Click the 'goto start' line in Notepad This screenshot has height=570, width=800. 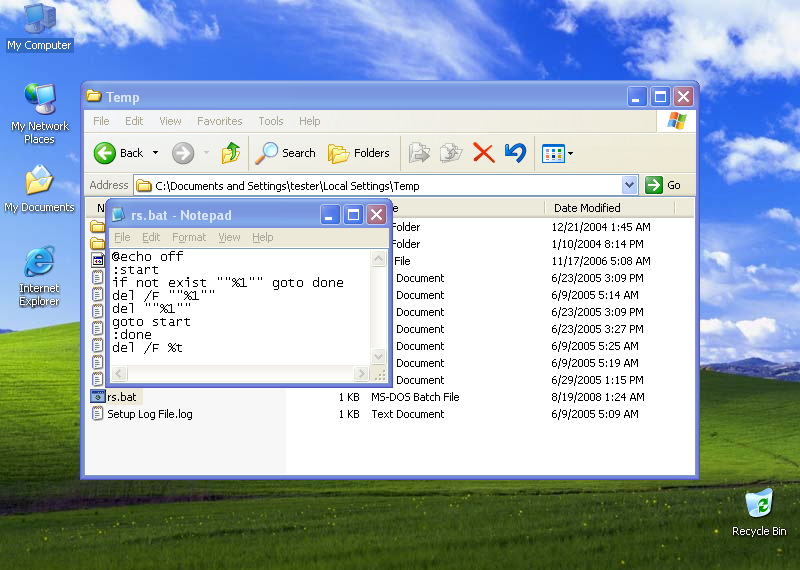pyautogui.click(x=151, y=322)
